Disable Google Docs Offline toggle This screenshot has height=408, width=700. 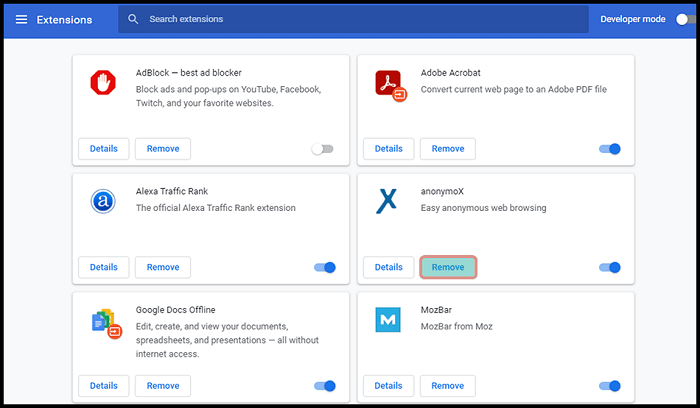[x=325, y=386]
